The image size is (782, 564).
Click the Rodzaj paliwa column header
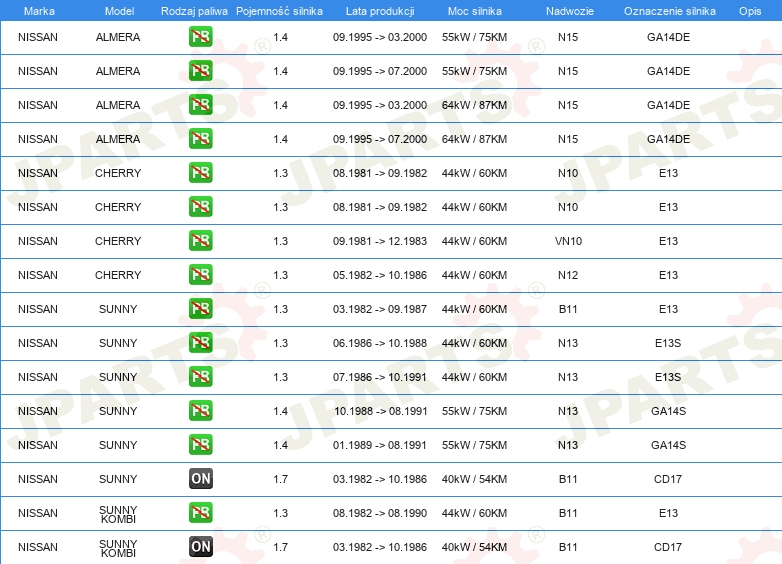coord(194,11)
